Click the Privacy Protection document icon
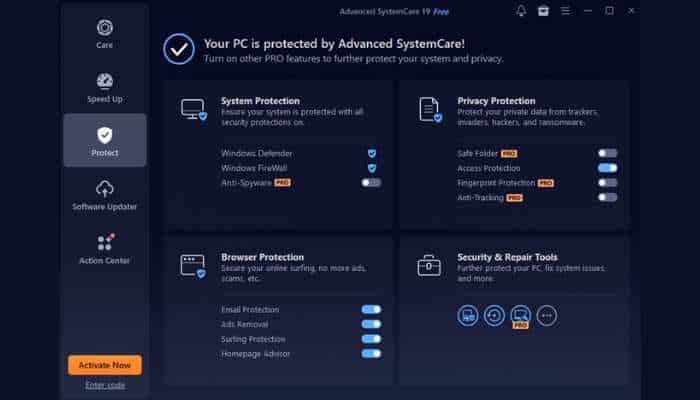This screenshot has width=700, height=400. point(430,109)
